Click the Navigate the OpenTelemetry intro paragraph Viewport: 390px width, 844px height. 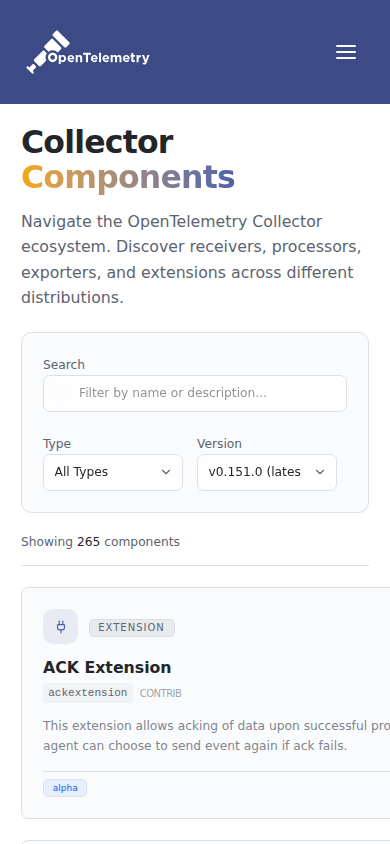(192, 259)
